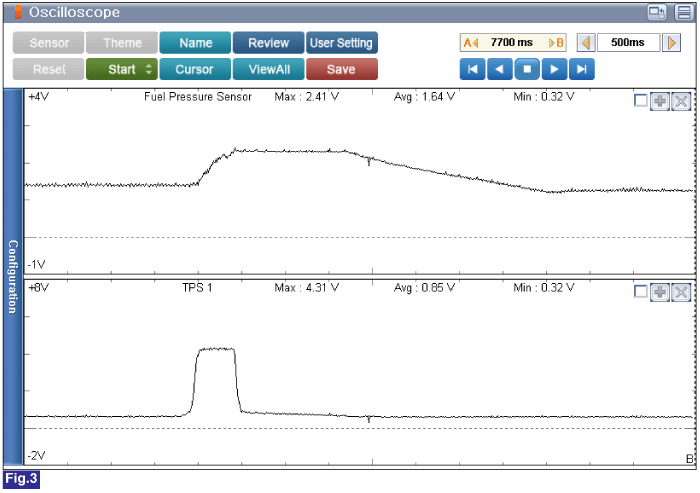The width and height of the screenshot is (700, 493).
Task: Click the -2V scale label
Action: [x=37, y=456]
